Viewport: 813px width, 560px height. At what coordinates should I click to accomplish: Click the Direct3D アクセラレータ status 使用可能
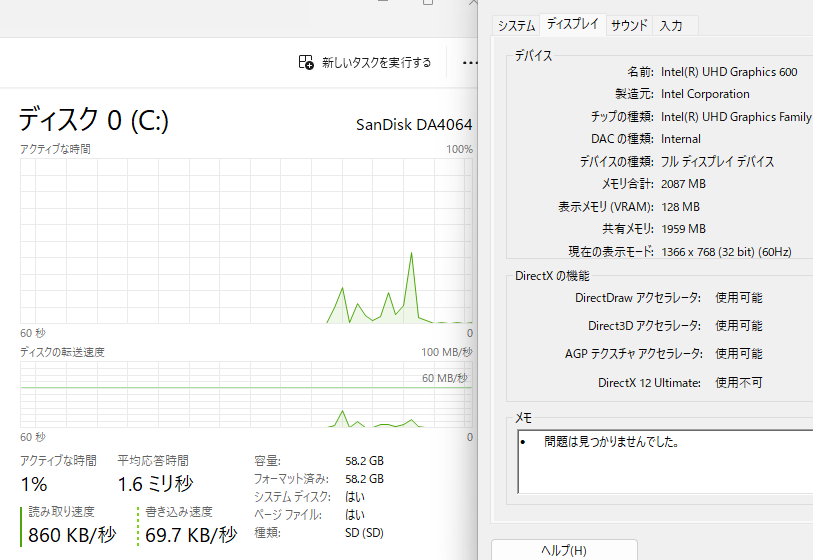[x=739, y=326]
